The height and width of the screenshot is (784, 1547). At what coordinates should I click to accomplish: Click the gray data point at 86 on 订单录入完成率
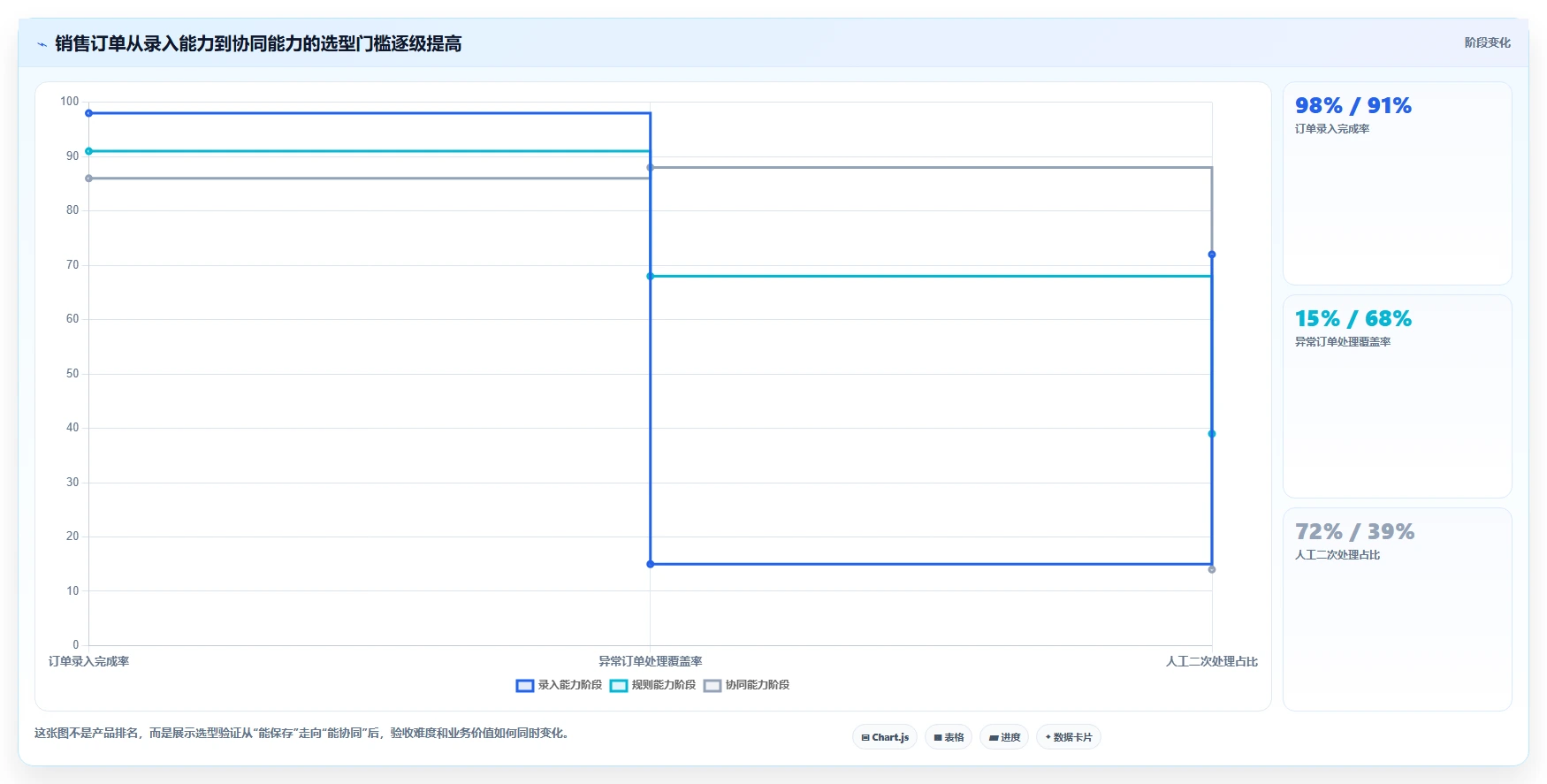click(x=88, y=179)
